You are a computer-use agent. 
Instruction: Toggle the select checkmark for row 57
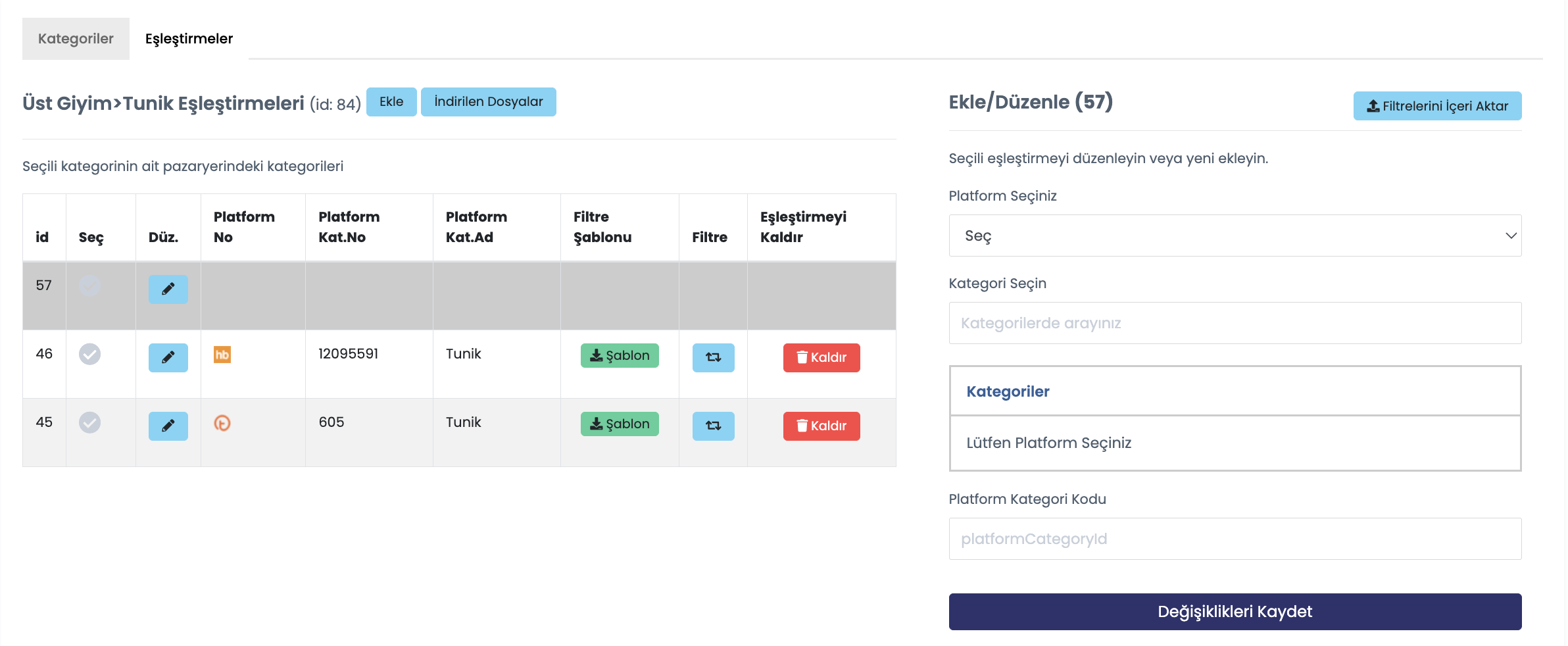pyautogui.click(x=90, y=286)
